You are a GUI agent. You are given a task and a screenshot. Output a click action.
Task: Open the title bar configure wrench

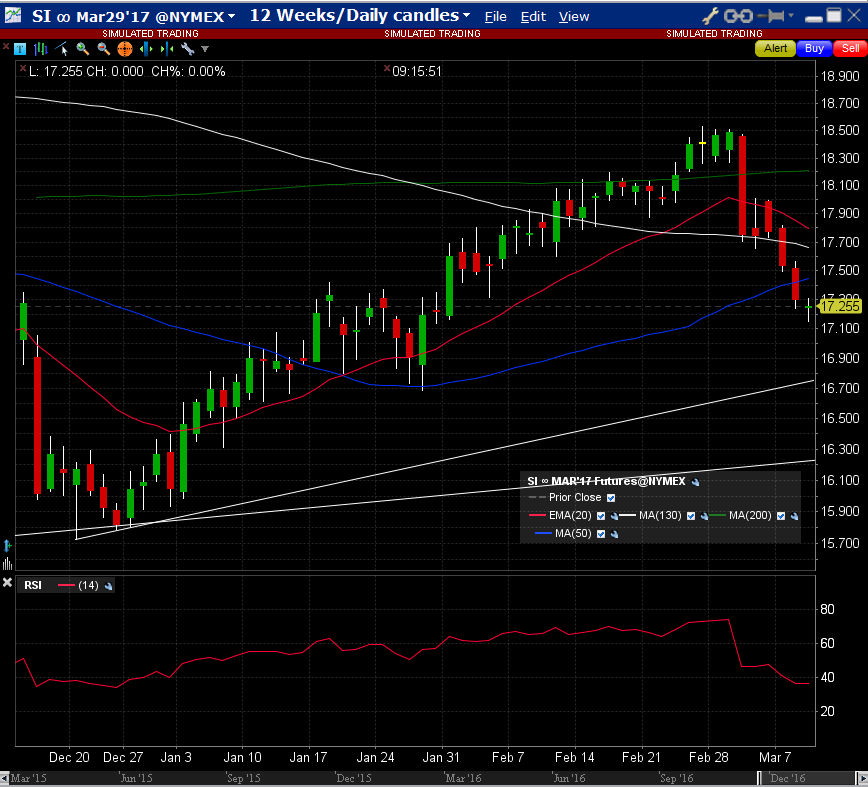711,16
